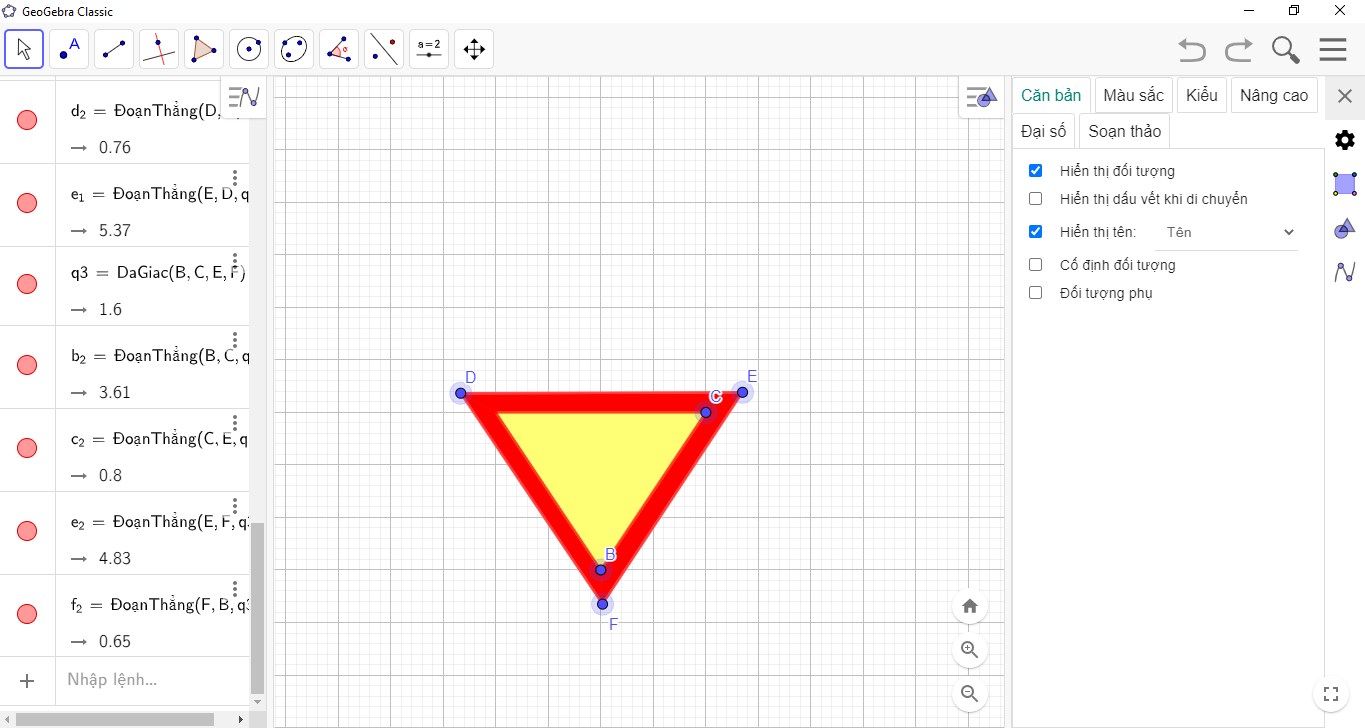1365x728 pixels.
Task: Activate the Move Graphics View tool
Action: tap(474, 49)
